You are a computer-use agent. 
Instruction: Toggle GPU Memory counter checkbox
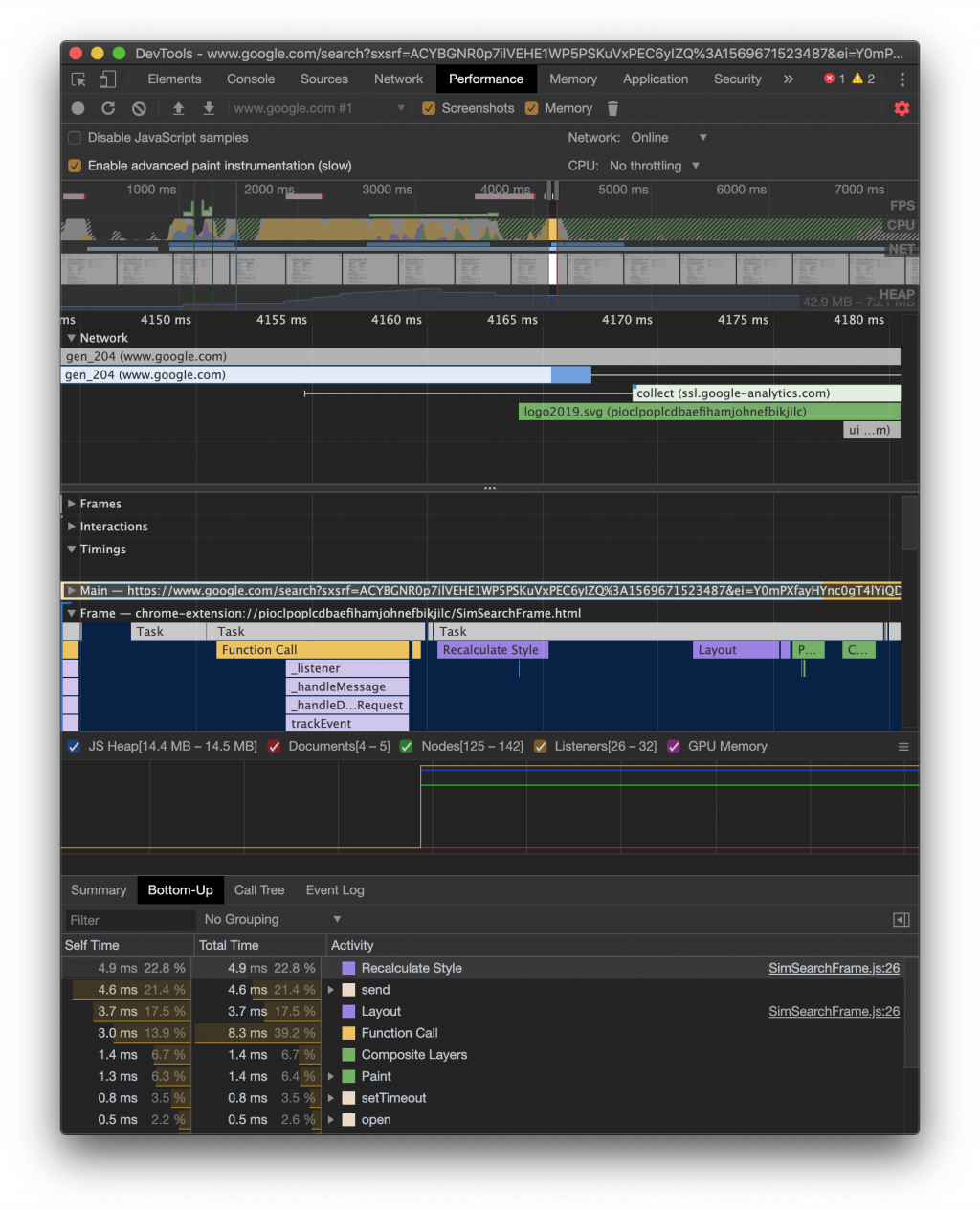pyautogui.click(x=674, y=747)
